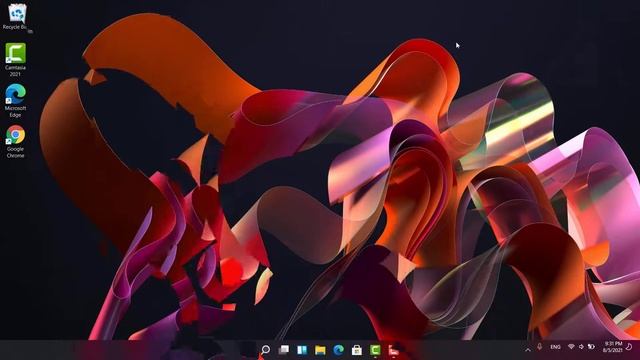The image size is (640, 360).
Task: Open taskbar Search magnifier
Action: pos(265,350)
